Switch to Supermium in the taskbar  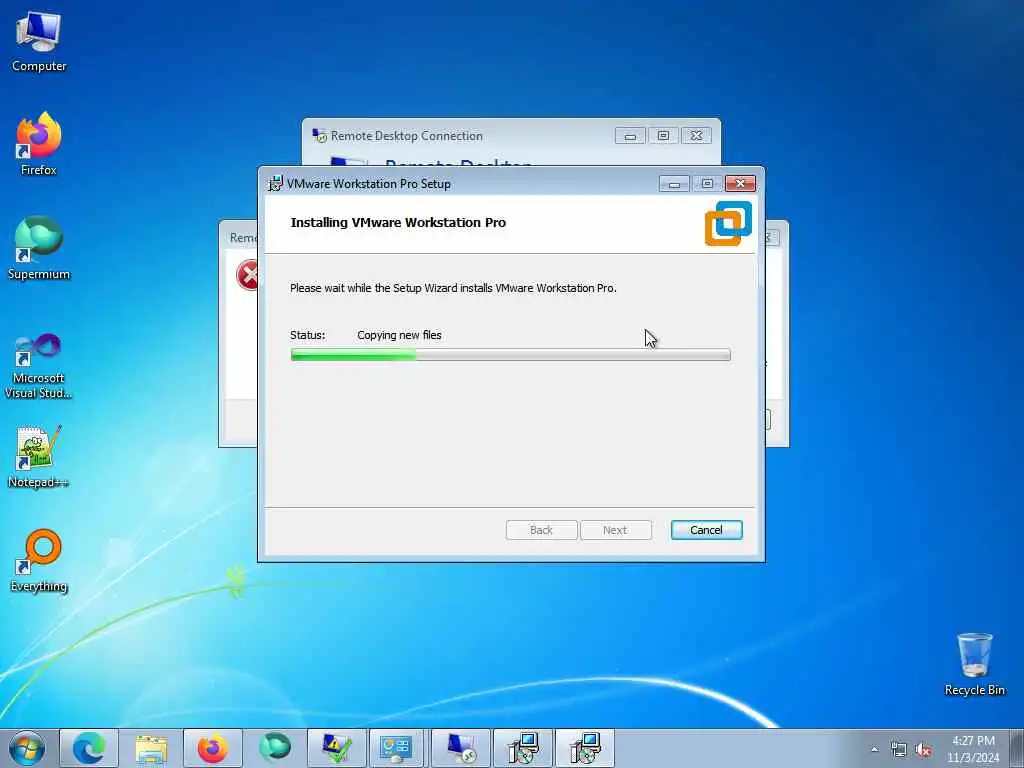pos(275,748)
